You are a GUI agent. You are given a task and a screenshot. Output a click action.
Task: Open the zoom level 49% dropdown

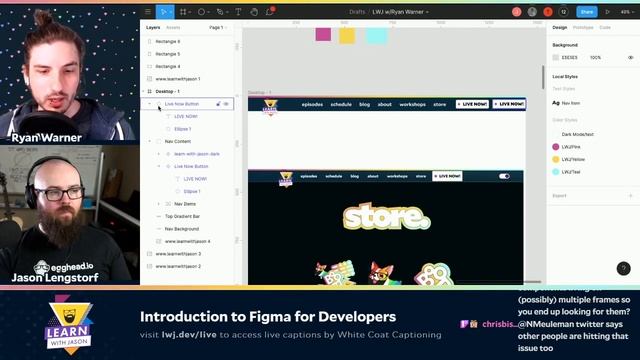coord(627,12)
